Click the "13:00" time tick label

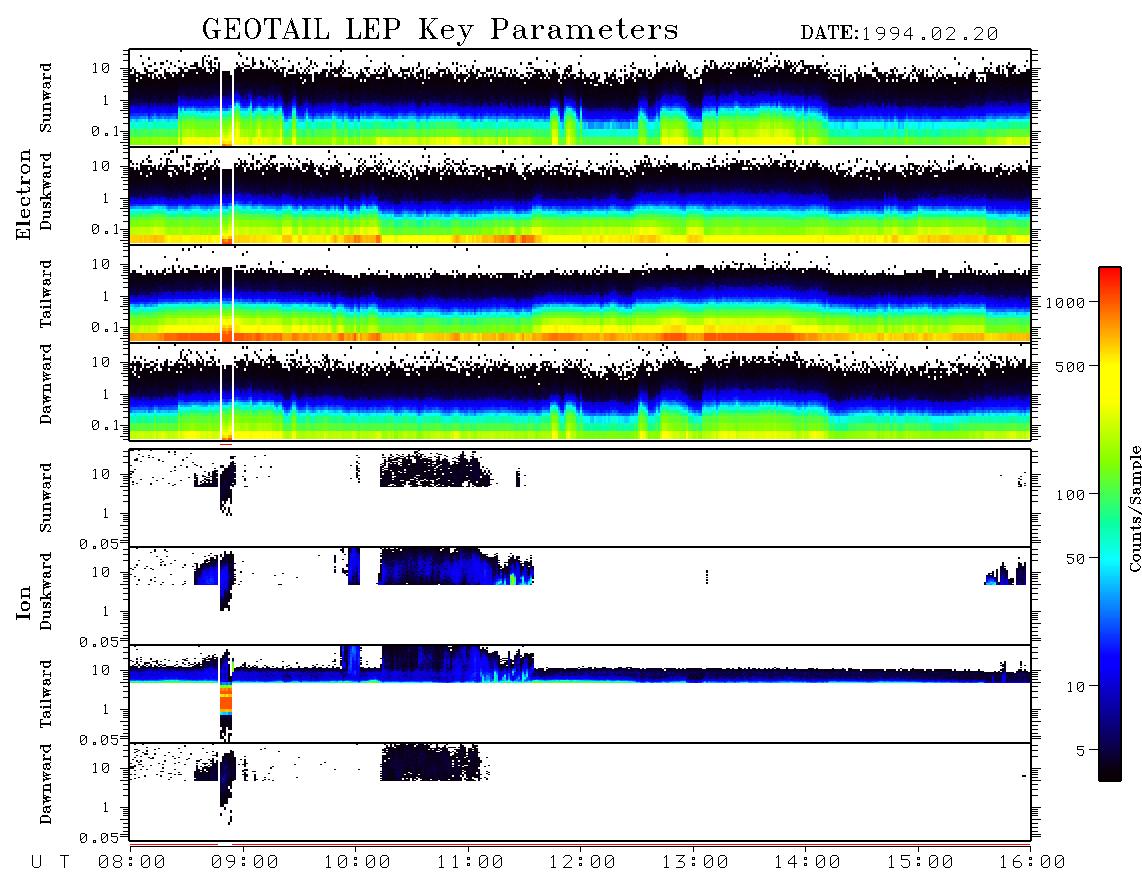[x=695, y=862]
